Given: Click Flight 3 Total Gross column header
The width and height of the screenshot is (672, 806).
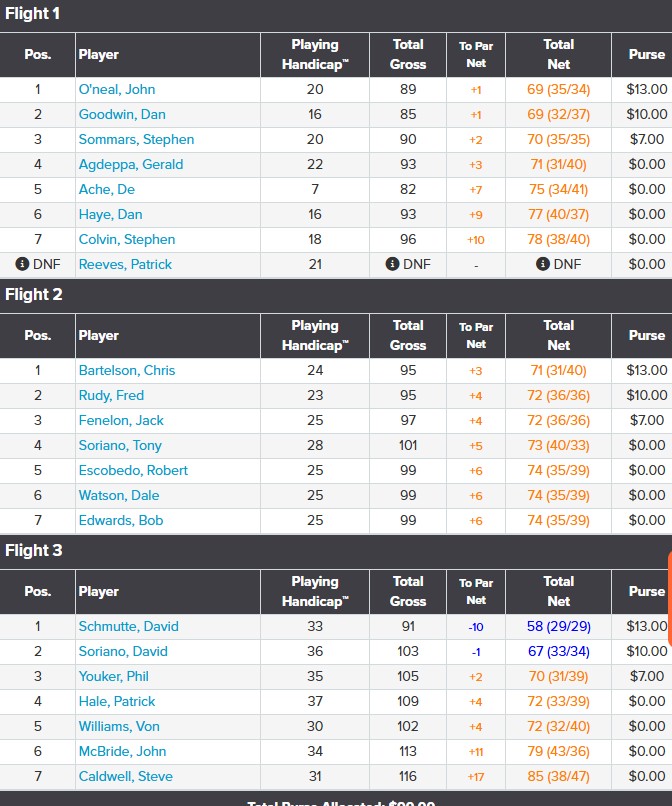Looking at the screenshot, I should point(408,591).
